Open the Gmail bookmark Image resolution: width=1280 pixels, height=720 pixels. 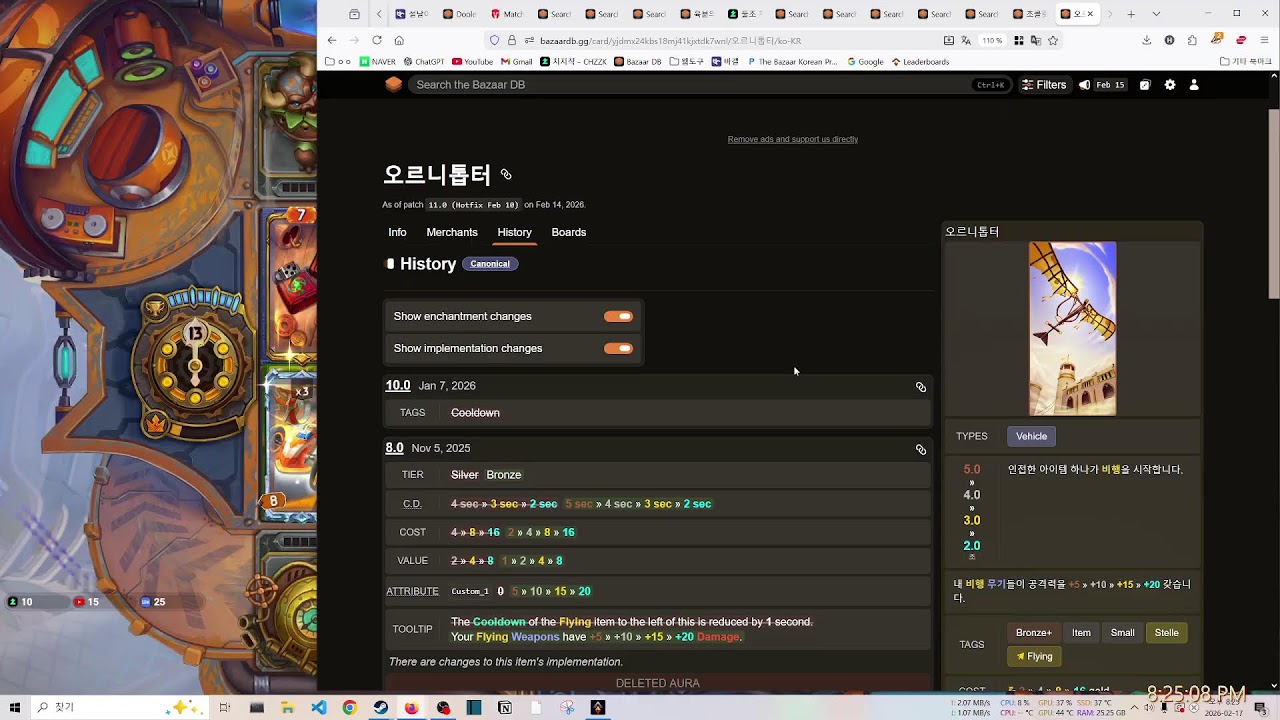pos(517,62)
